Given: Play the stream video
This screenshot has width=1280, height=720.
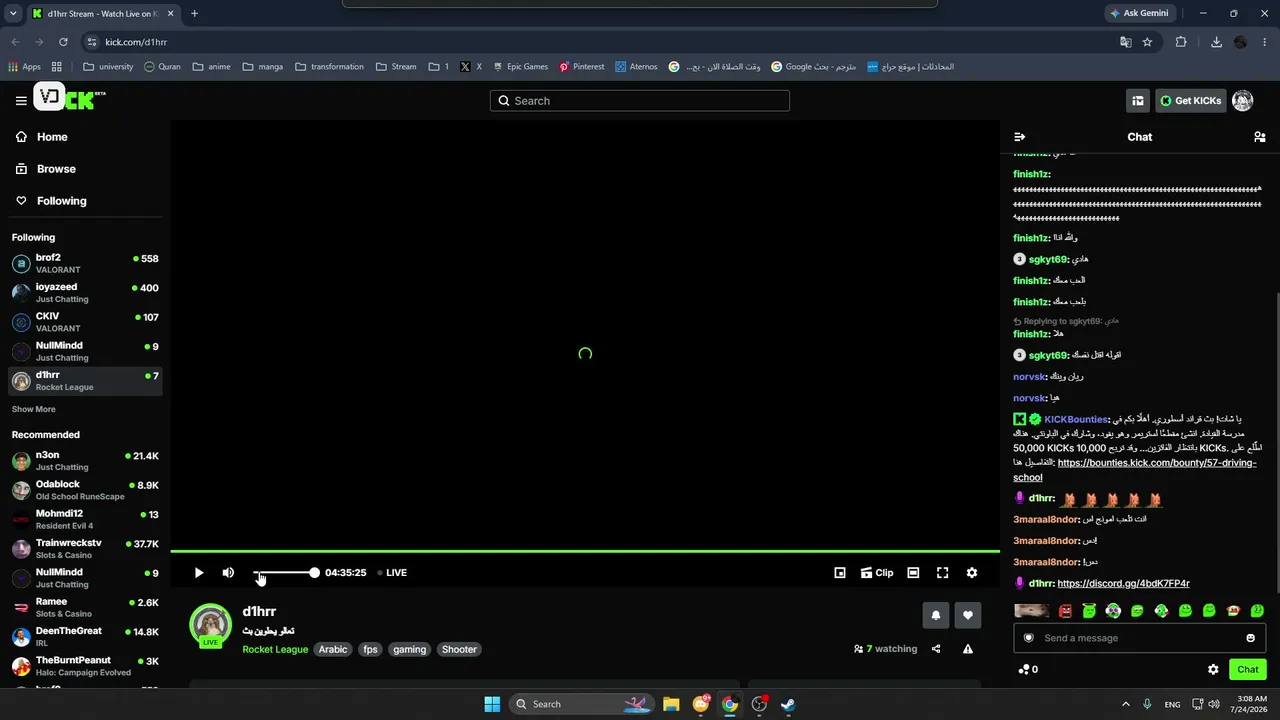Looking at the screenshot, I should [x=199, y=573].
